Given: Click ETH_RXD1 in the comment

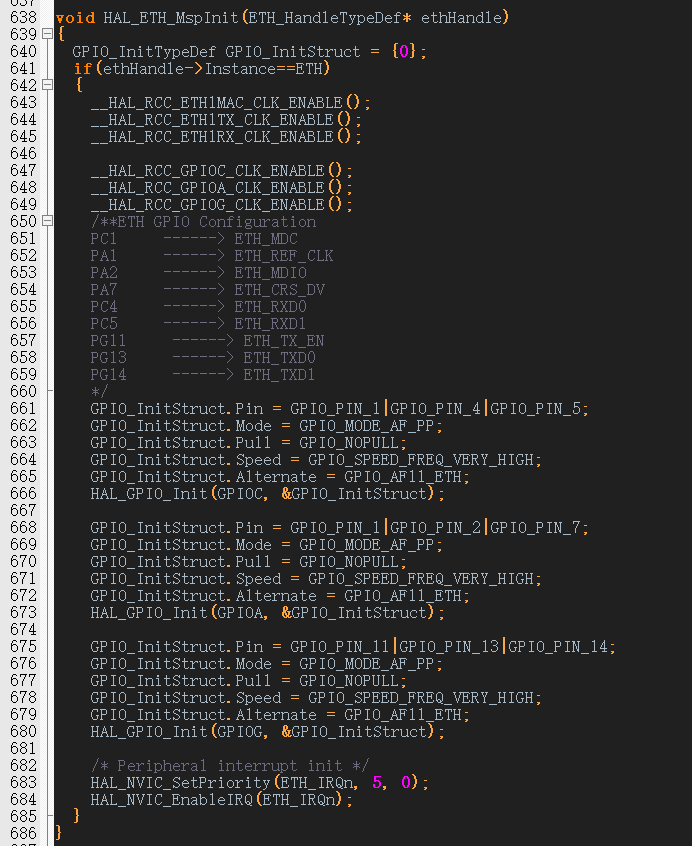Looking at the screenshot, I should point(270,324).
